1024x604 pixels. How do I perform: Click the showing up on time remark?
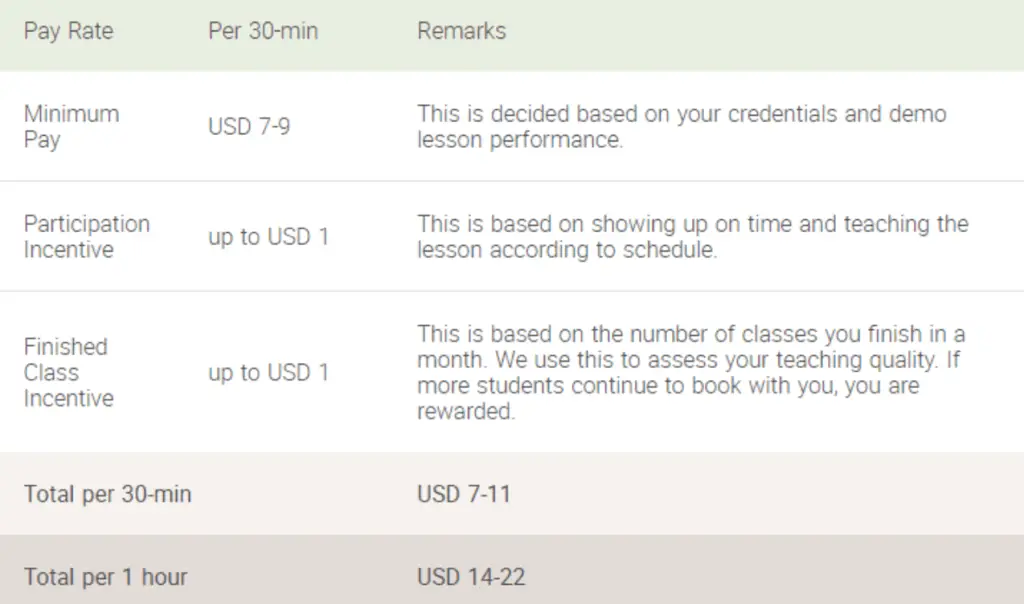click(x=693, y=236)
